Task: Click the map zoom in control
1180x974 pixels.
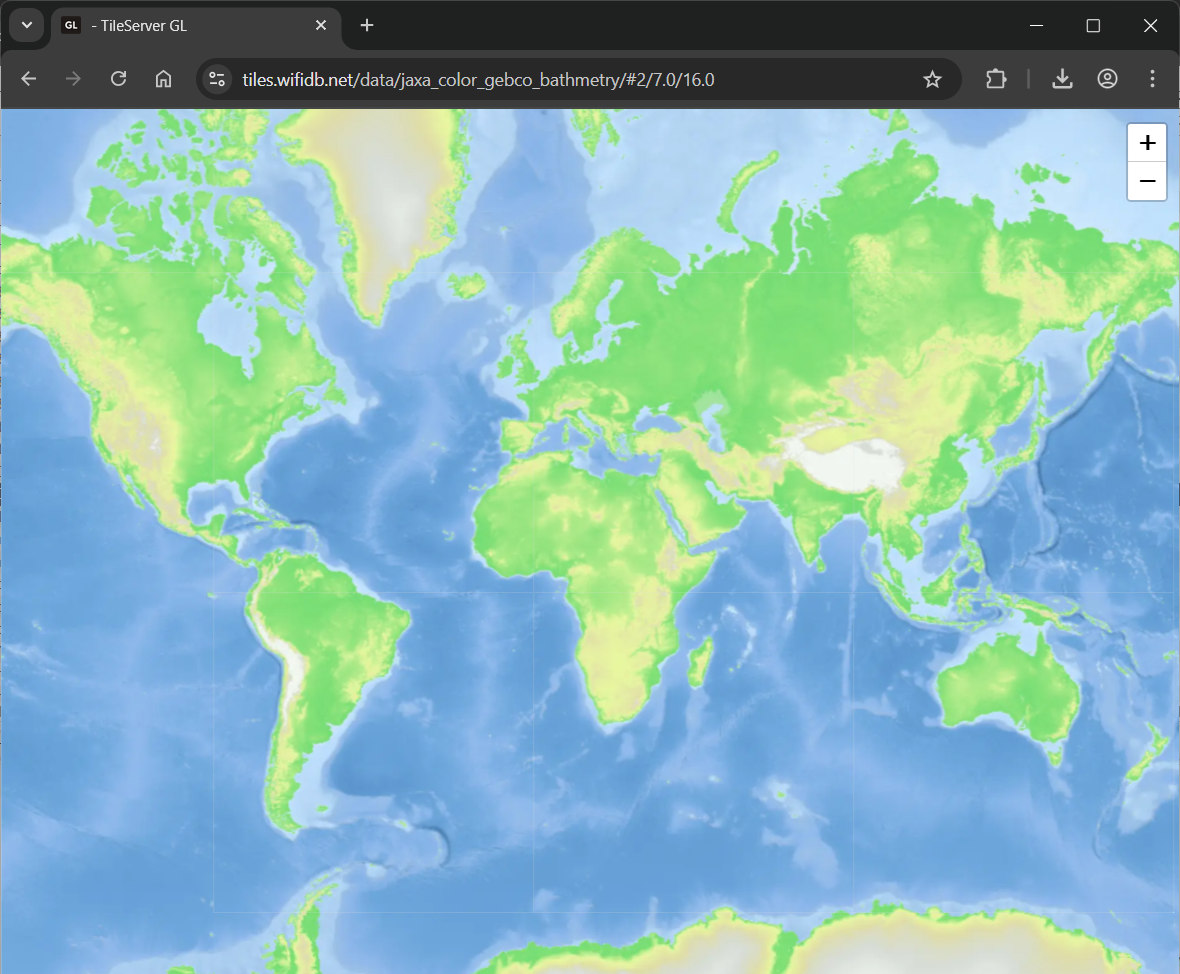Action: click(1146, 141)
